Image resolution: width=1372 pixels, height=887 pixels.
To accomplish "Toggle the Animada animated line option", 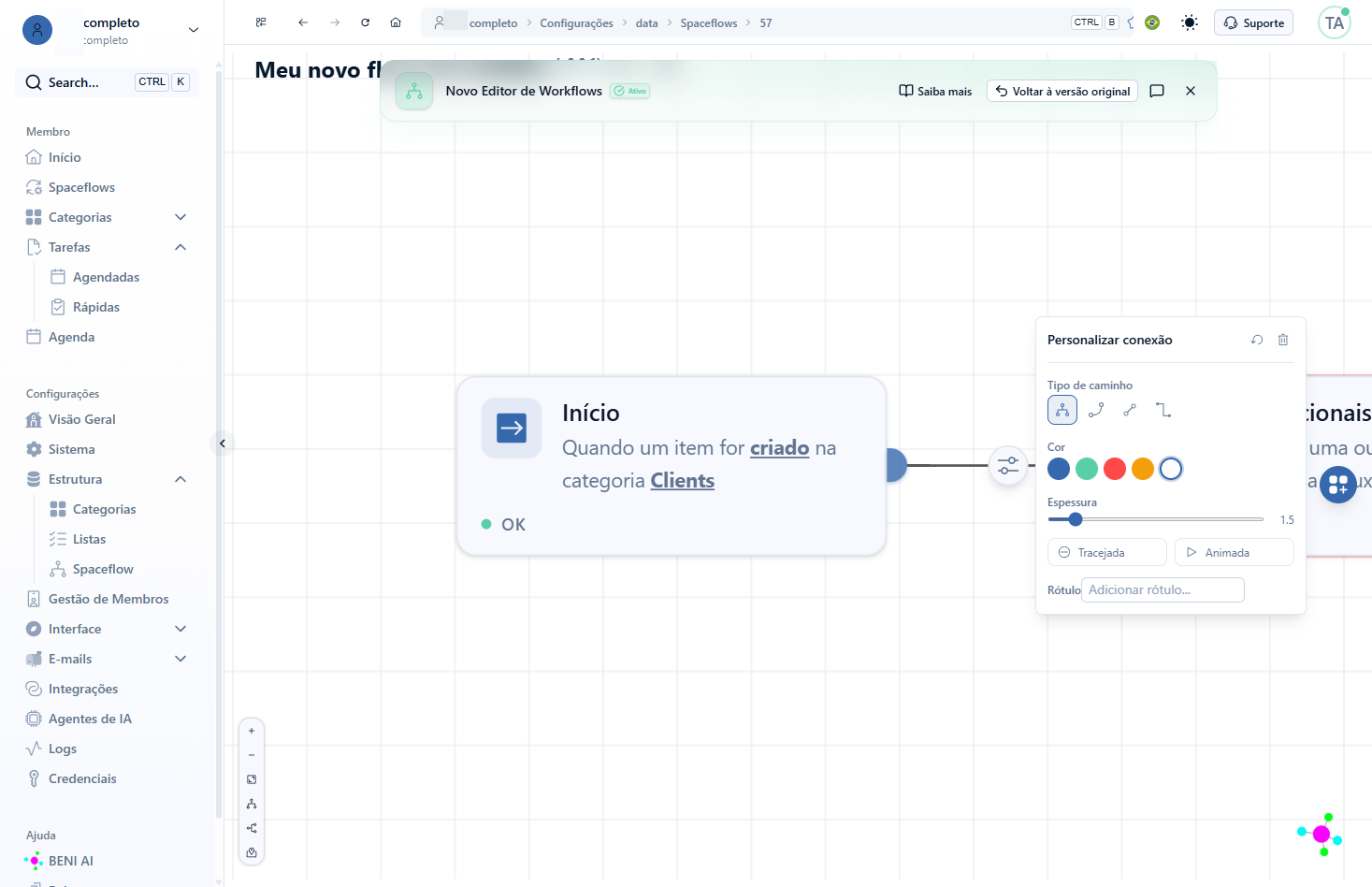I will [1235, 552].
